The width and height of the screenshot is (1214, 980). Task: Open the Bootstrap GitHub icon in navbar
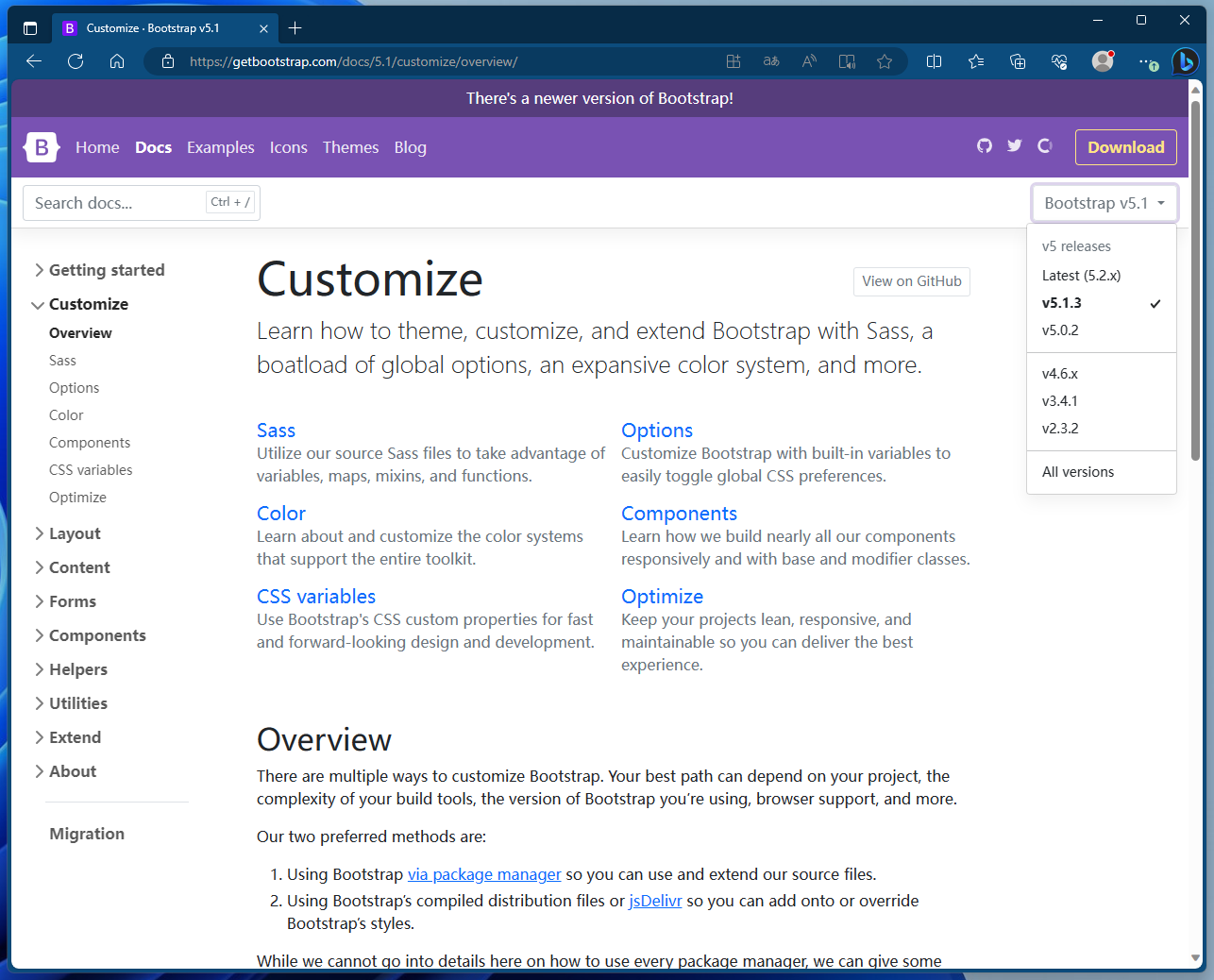985,146
